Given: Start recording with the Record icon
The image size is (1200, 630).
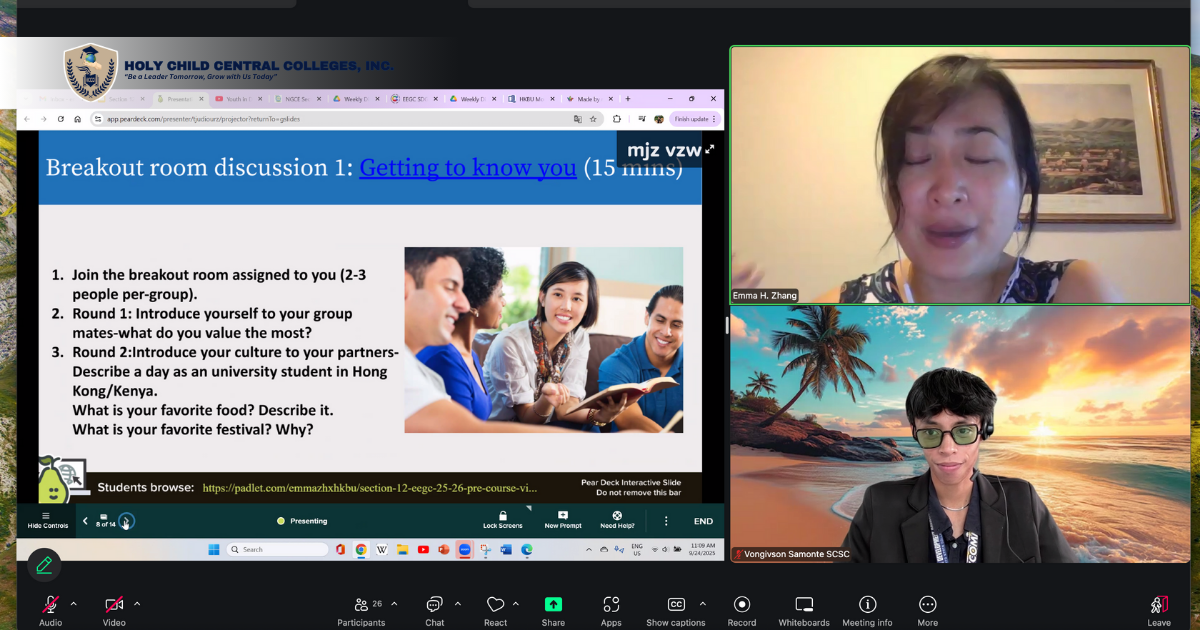Looking at the screenshot, I should pyautogui.click(x=742, y=605).
